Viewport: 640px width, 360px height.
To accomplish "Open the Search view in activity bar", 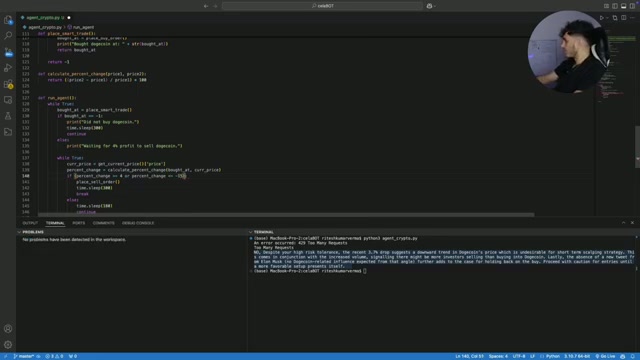I will pos(8,36).
